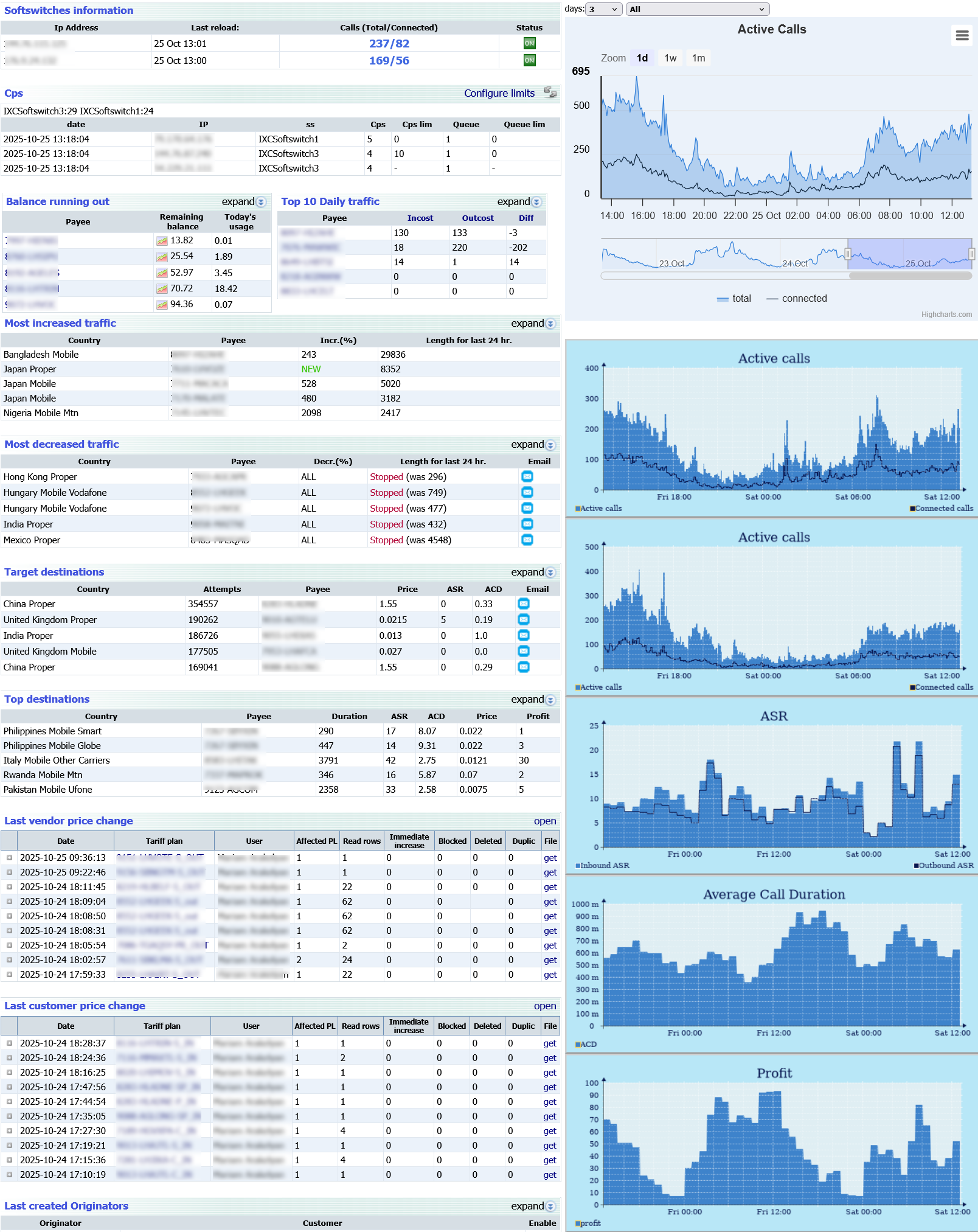The height and width of the screenshot is (1232, 978).
Task: Open balance chart icon beside 13.82
Action: coord(162,240)
